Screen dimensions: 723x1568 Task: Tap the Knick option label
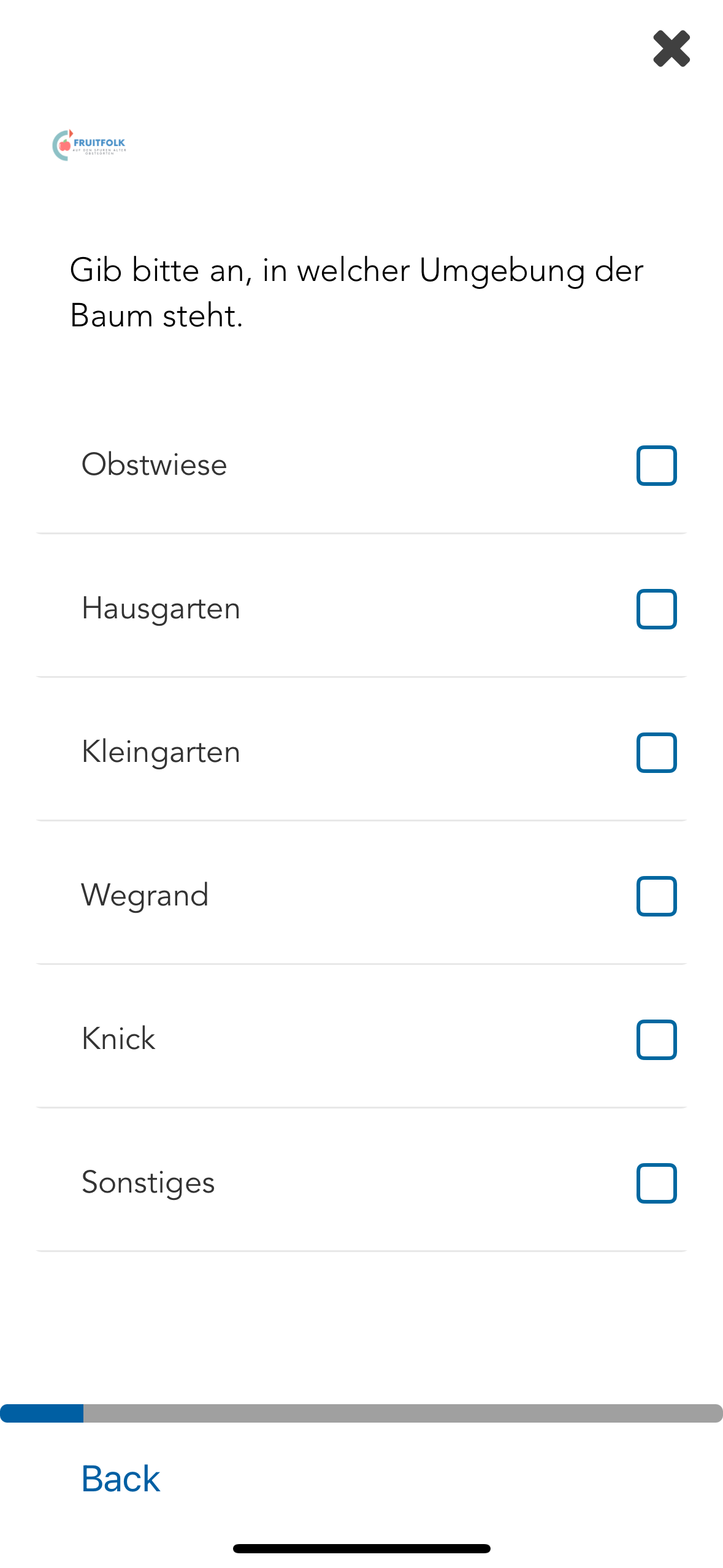tap(118, 1039)
